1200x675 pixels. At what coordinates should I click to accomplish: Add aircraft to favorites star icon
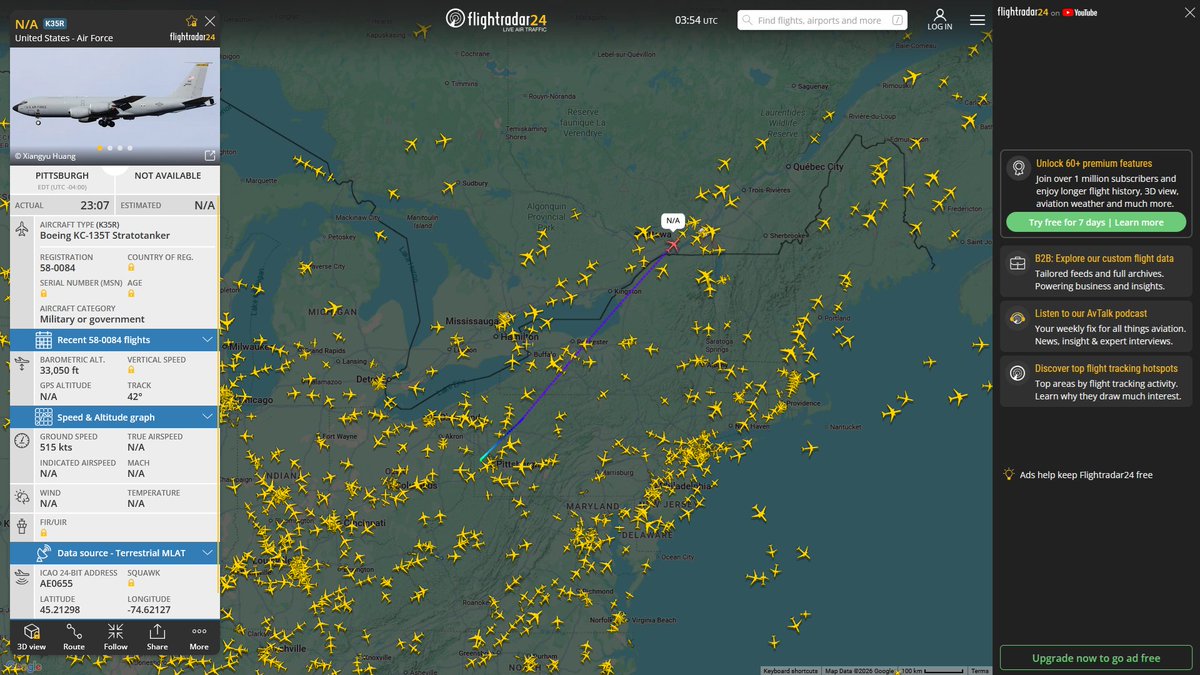192,21
